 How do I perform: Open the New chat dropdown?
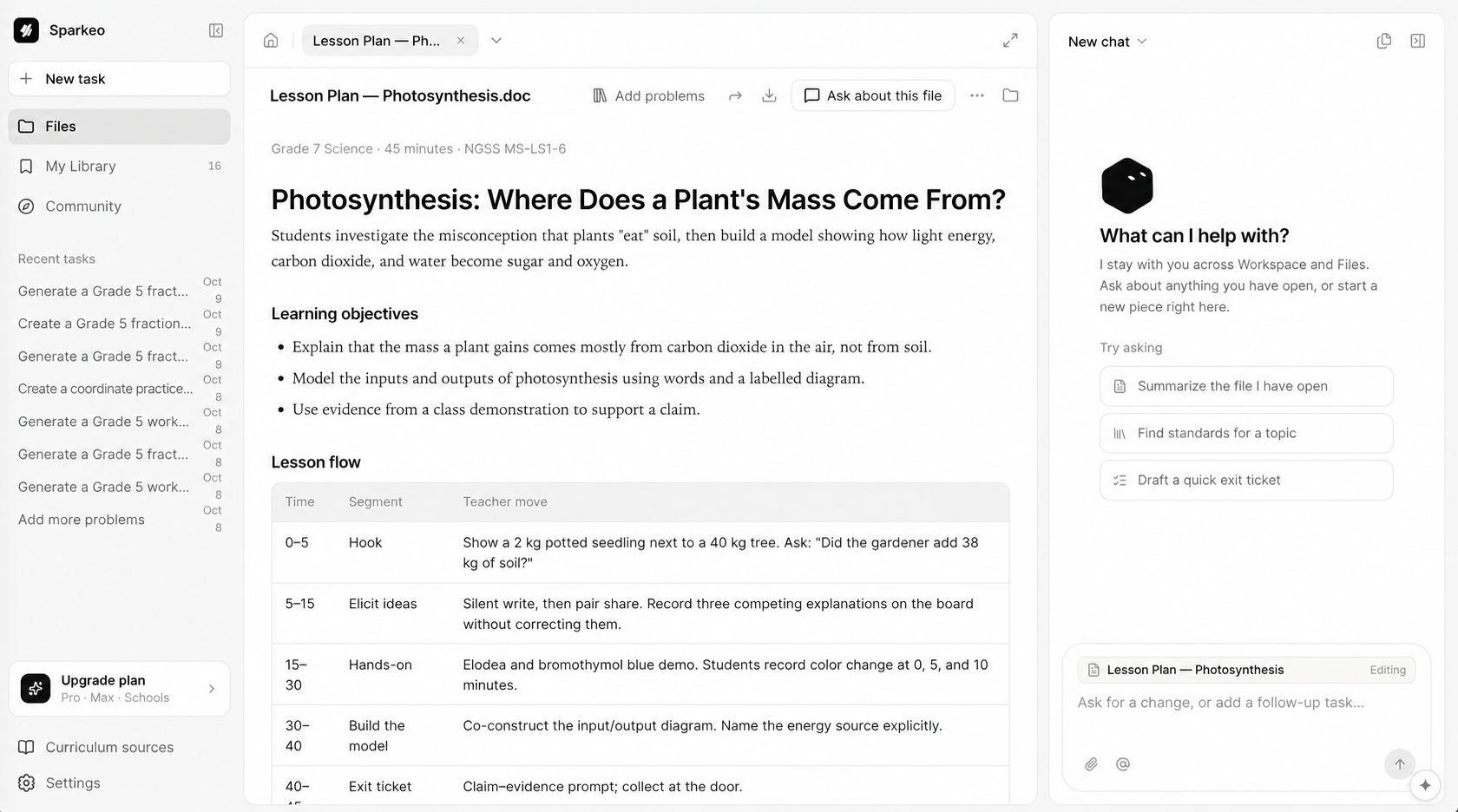pyautogui.click(x=1107, y=42)
